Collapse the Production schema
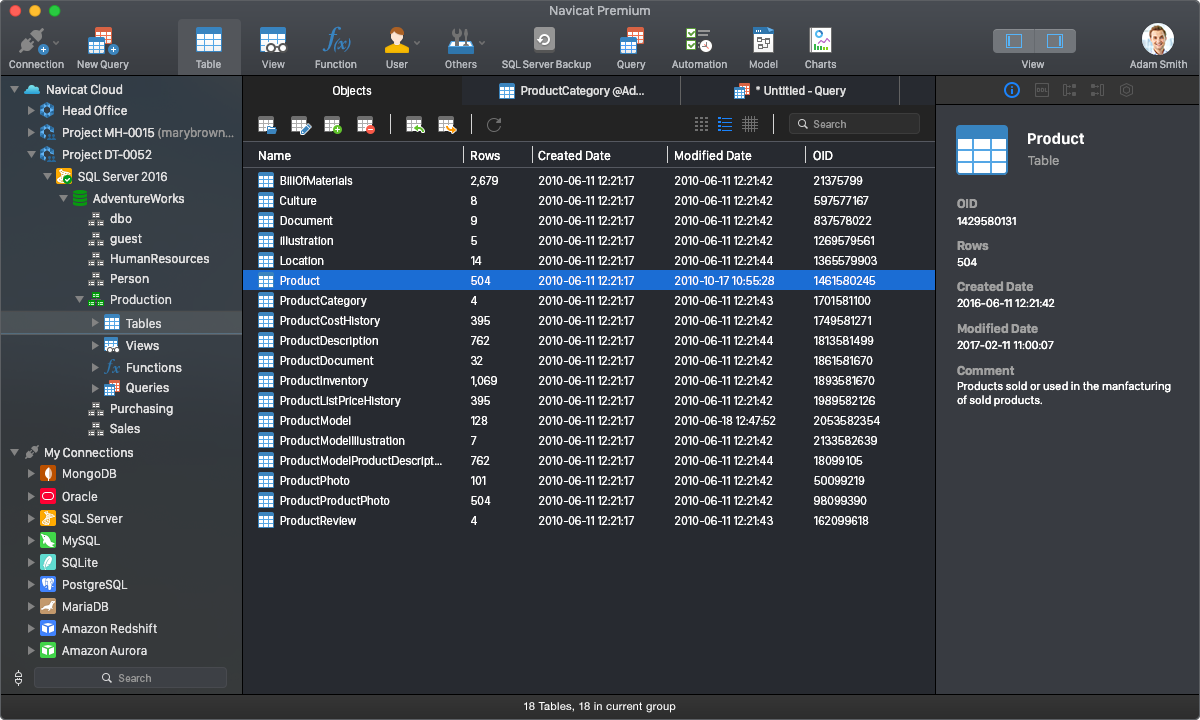This screenshot has height=720, width=1200. 79,299
